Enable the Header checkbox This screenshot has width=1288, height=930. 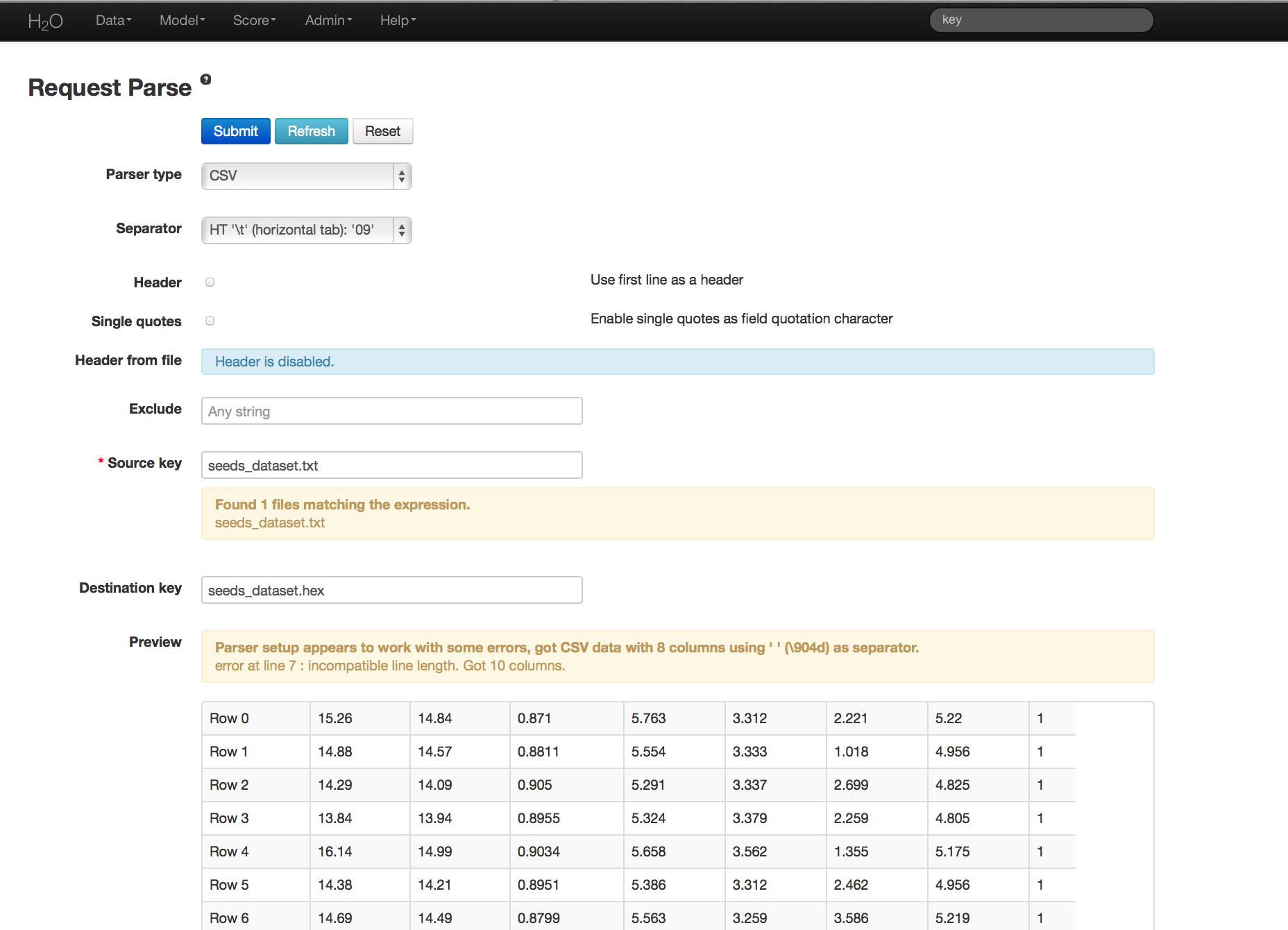210,282
